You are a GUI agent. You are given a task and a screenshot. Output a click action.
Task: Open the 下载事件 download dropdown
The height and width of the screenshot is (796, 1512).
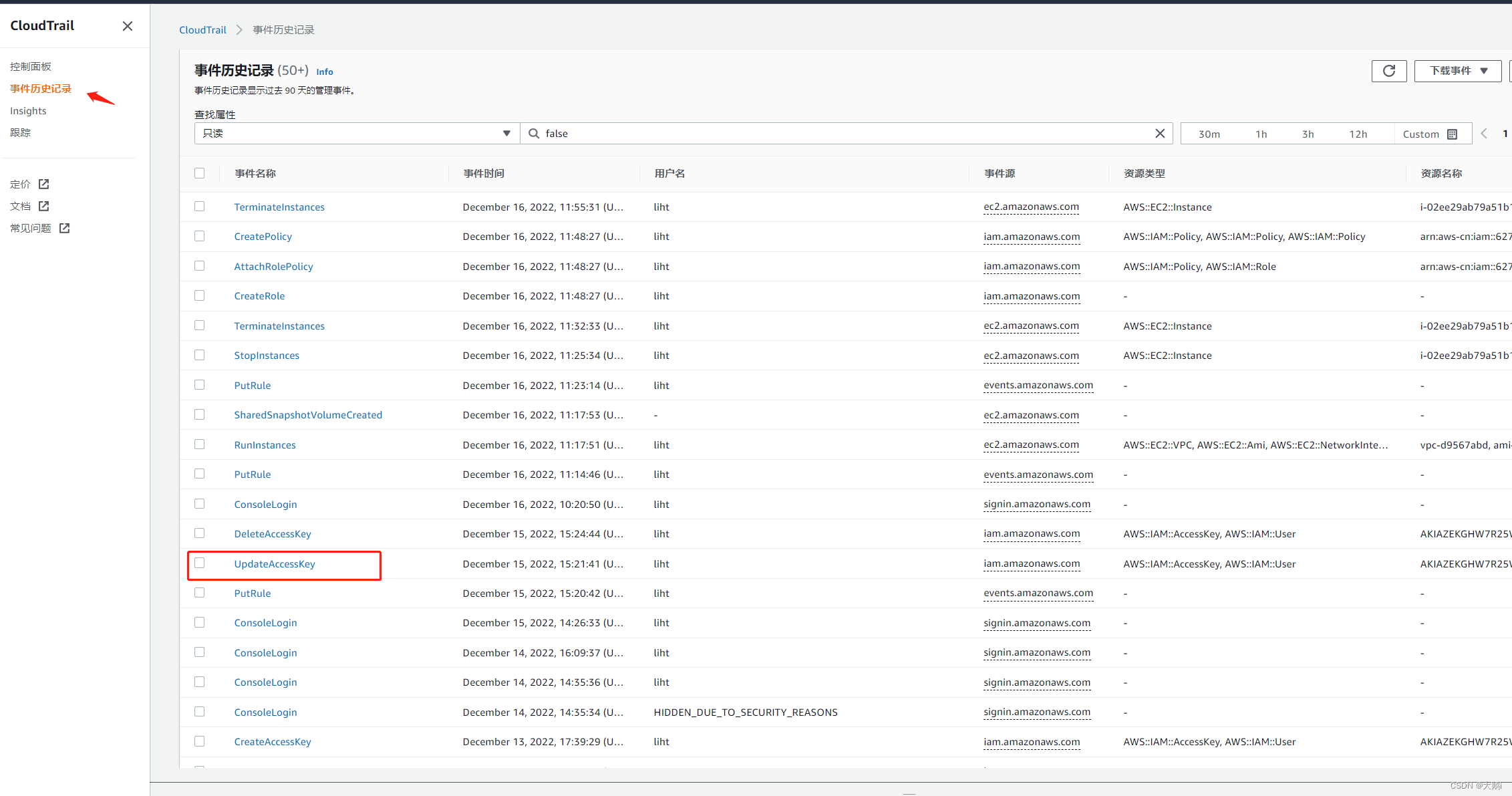coord(1458,71)
